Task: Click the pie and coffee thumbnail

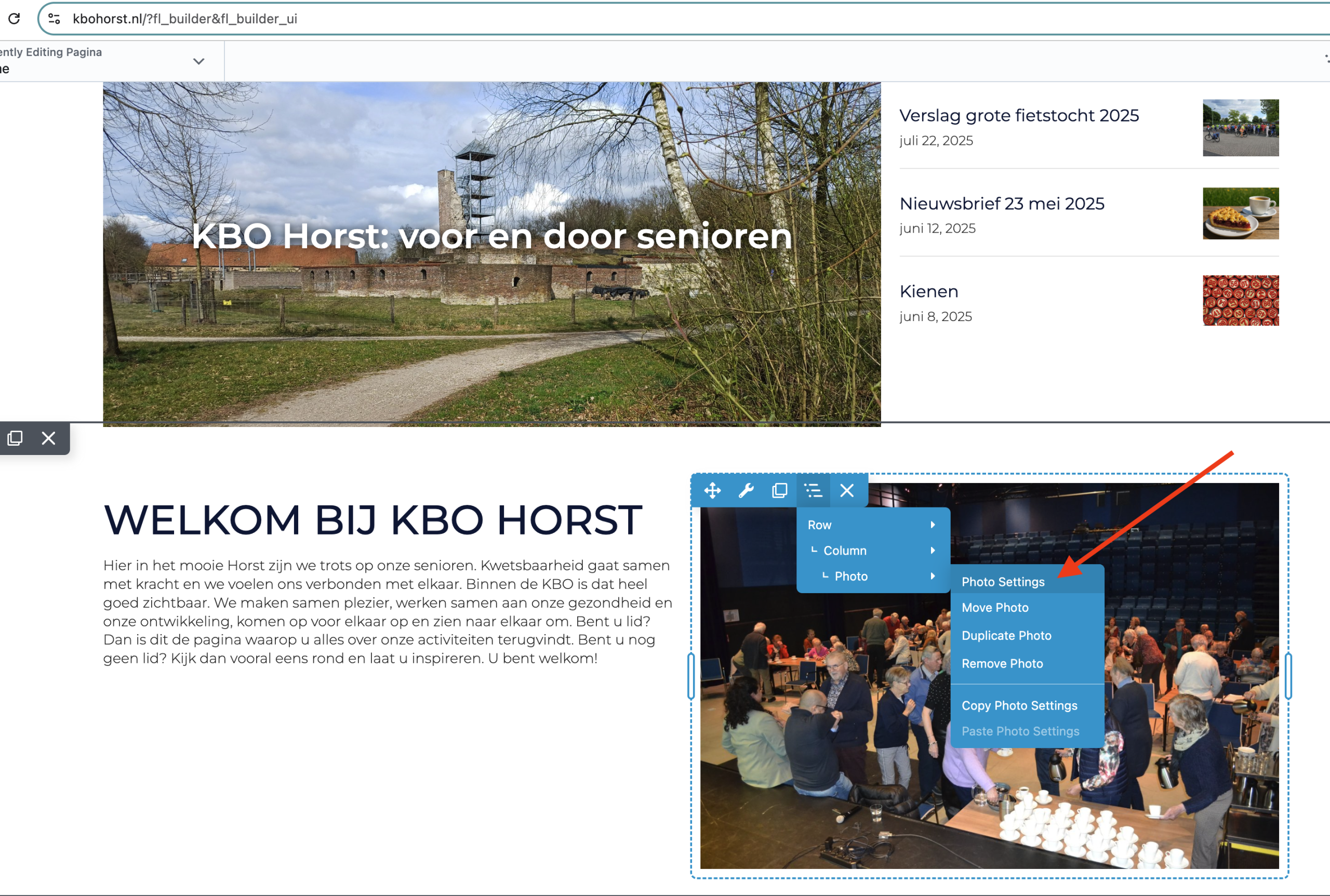Action: tap(1241, 213)
